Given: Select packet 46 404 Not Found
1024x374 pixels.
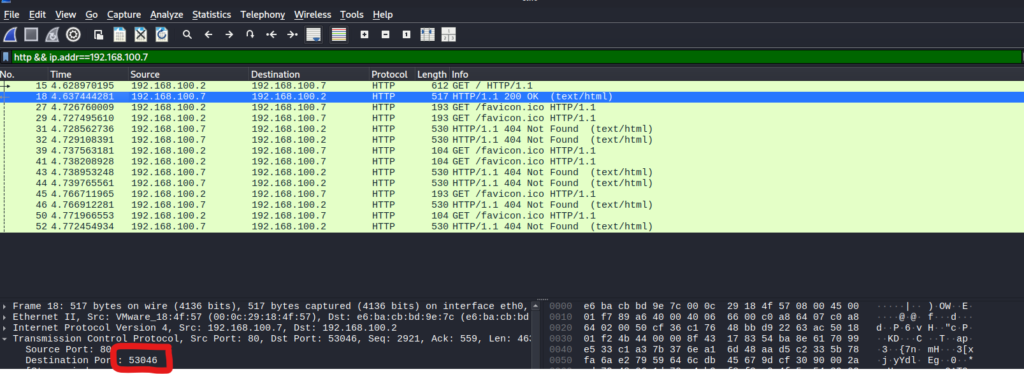Looking at the screenshot, I should coord(512,204).
